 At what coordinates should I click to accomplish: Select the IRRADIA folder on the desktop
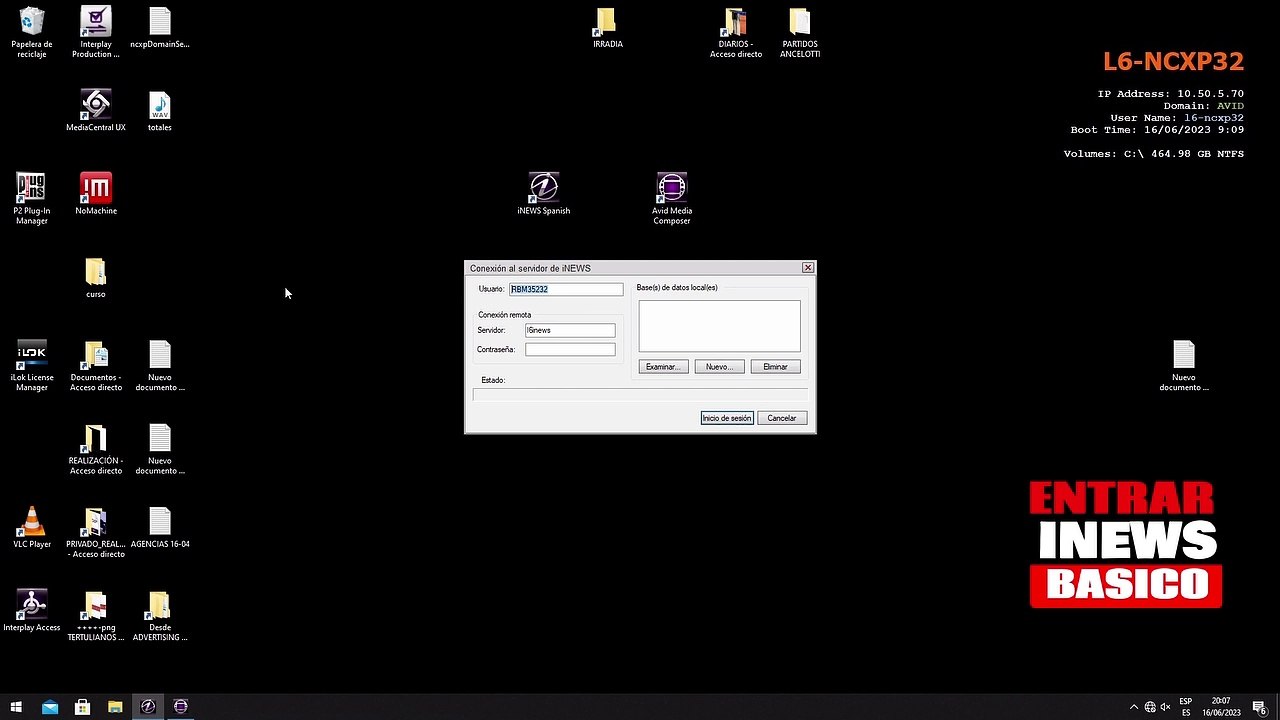click(x=607, y=28)
